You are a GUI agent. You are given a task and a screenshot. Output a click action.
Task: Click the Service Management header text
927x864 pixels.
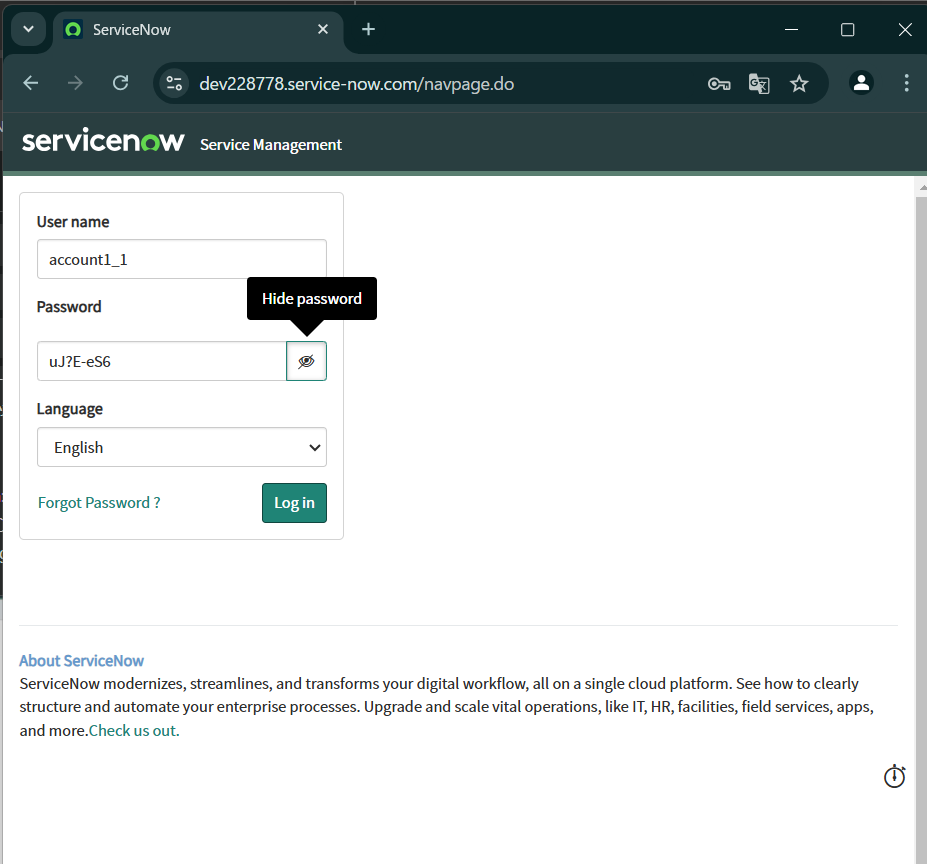click(x=271, y=145)
